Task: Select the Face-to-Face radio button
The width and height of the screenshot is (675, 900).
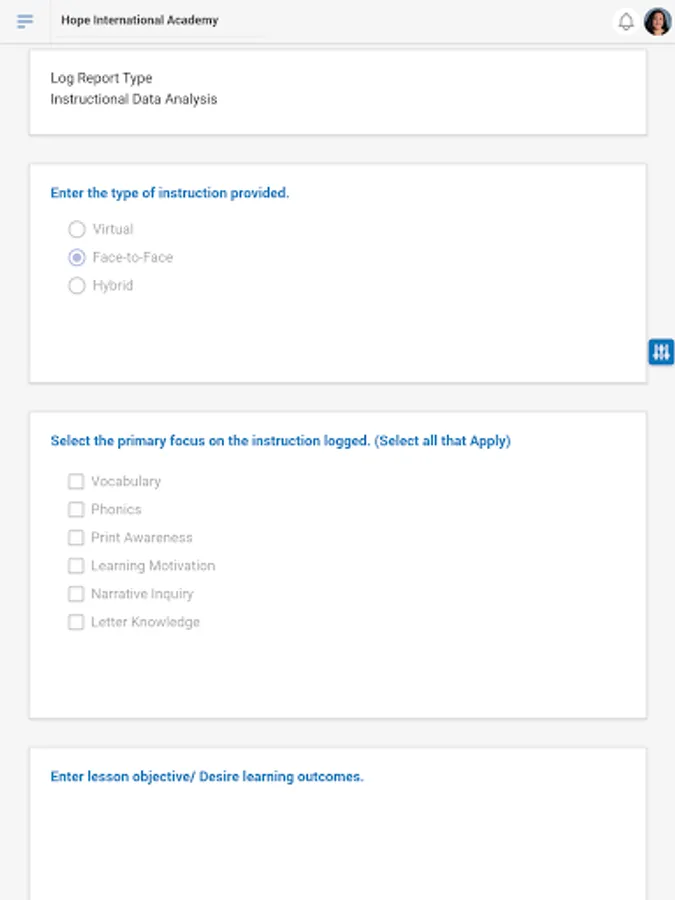Action: (x=77, y=257)
